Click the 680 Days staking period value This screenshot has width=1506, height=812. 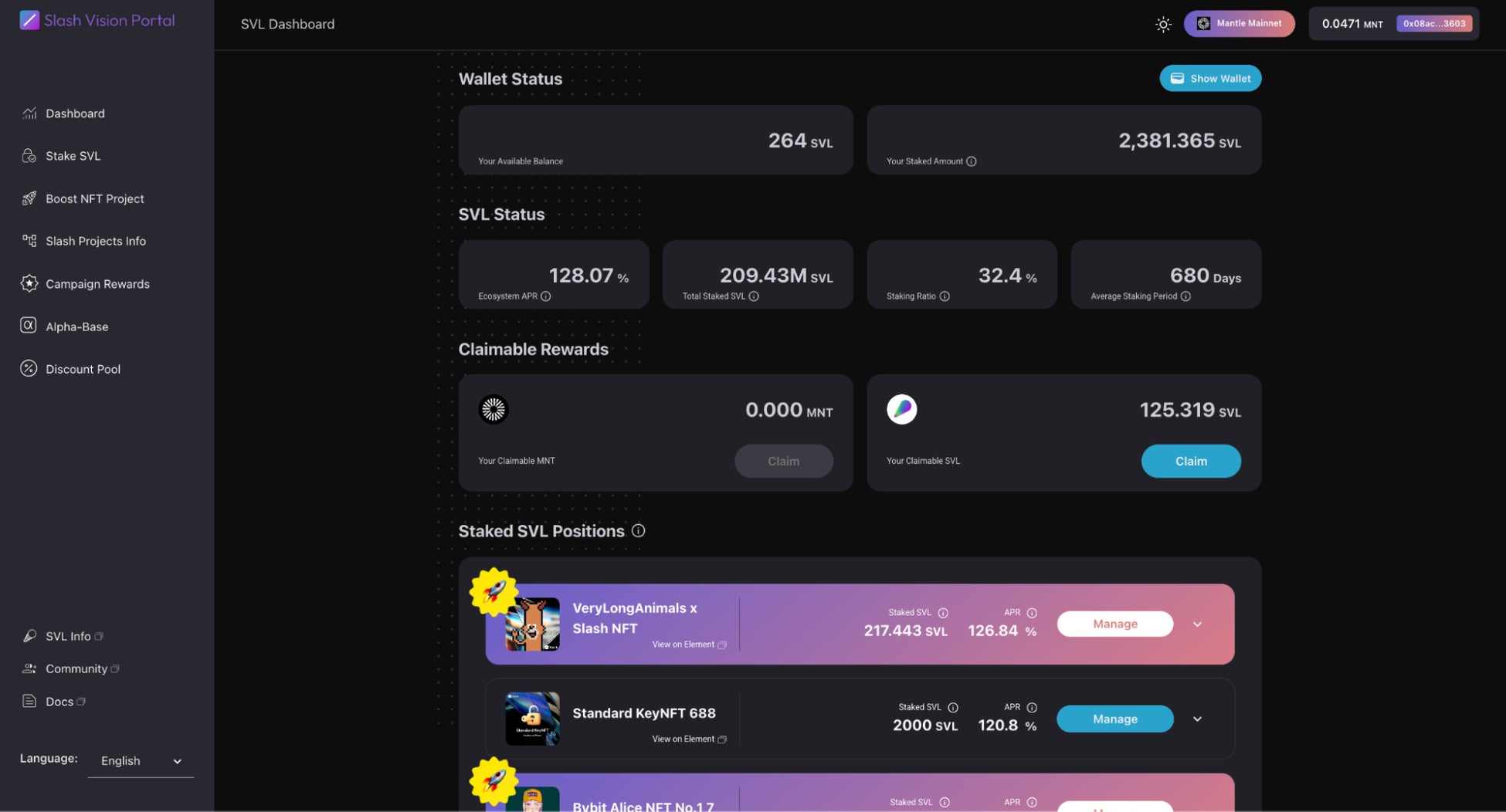click(1206, 276)
